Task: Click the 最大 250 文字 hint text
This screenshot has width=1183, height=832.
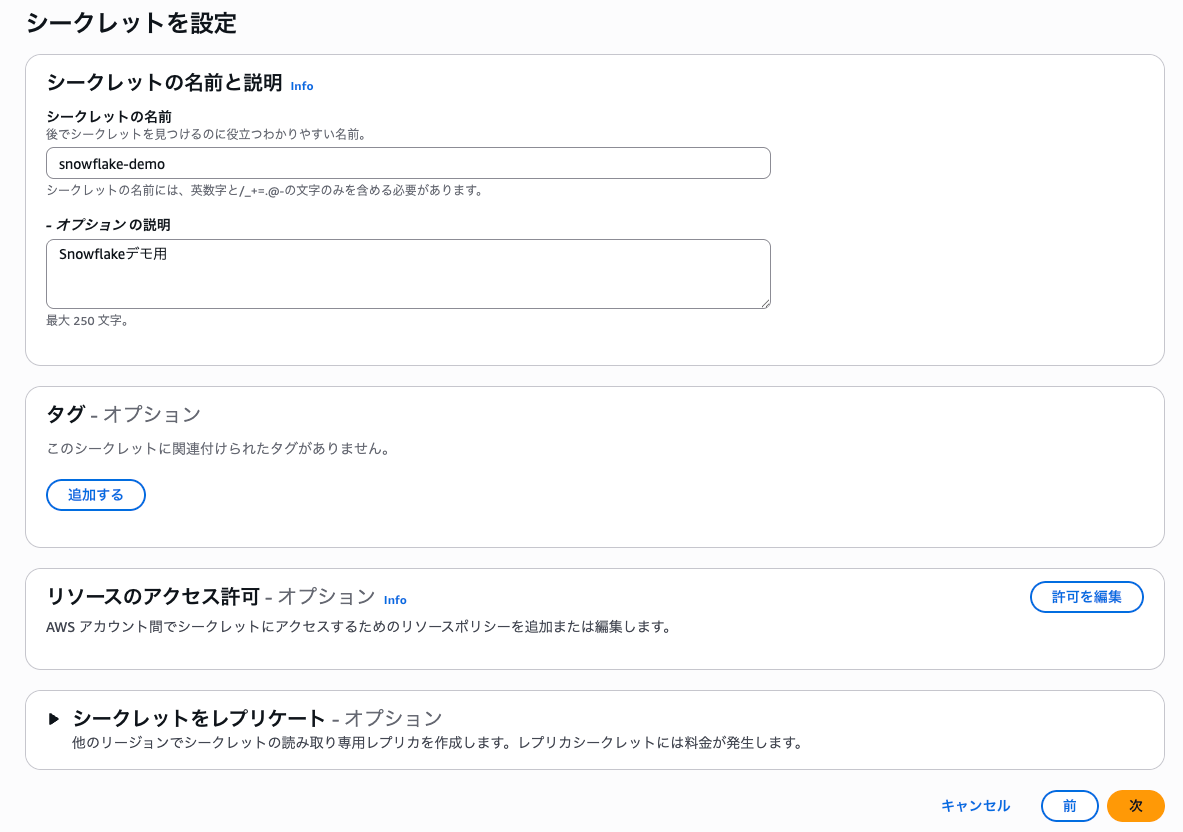Action: coord(88,321)
